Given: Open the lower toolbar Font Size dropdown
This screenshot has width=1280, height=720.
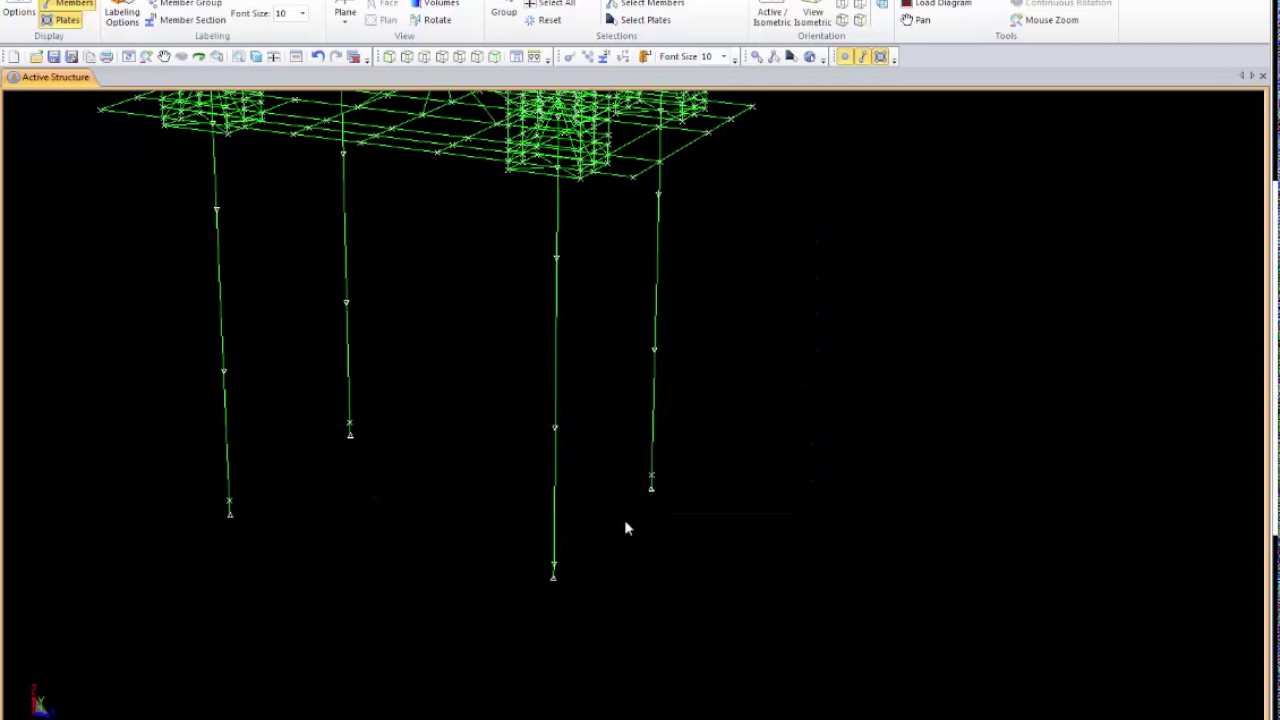Looking at the screenshot, I should (x=724, y=57).
